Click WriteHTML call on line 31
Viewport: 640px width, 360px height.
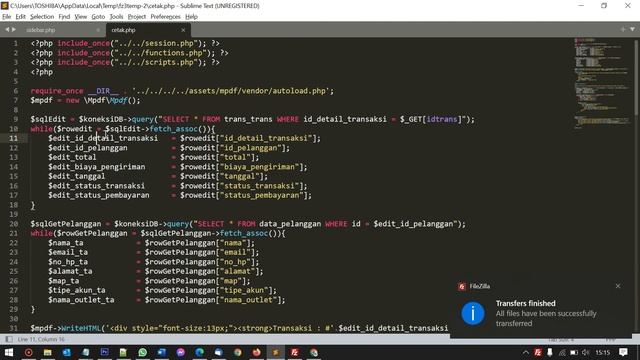(x=81, y=328)
